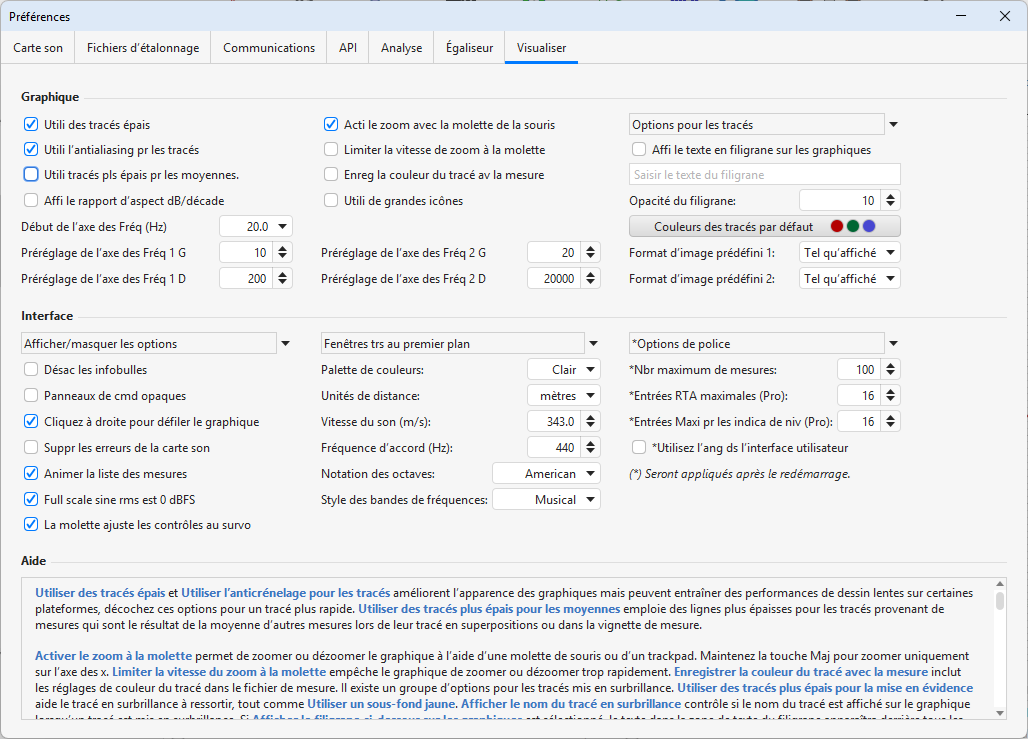Adjust Nbr maximum de mesures stepper

890,370
